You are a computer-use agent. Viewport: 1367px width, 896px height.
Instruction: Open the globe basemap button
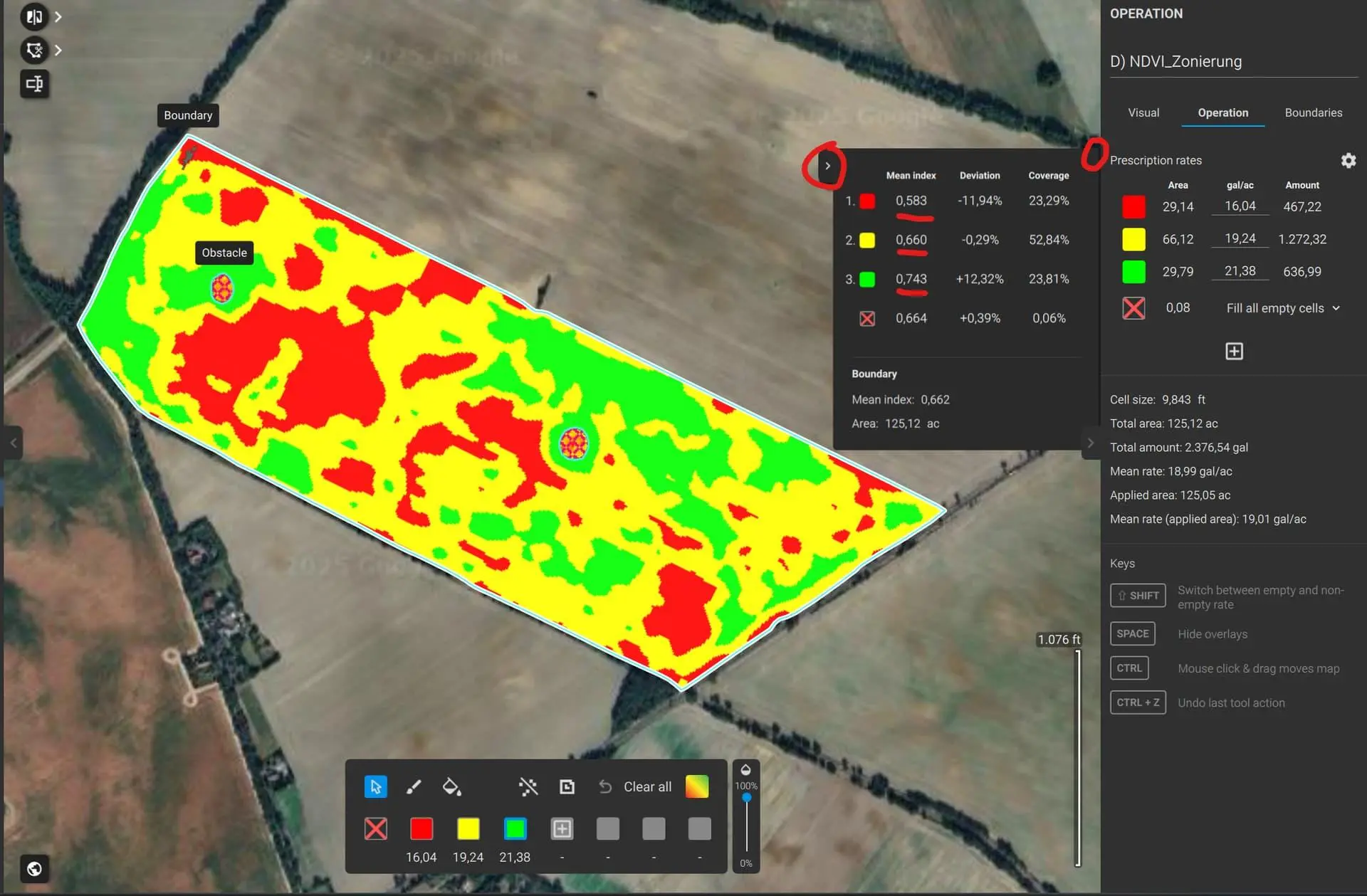(x=34, y=868)
